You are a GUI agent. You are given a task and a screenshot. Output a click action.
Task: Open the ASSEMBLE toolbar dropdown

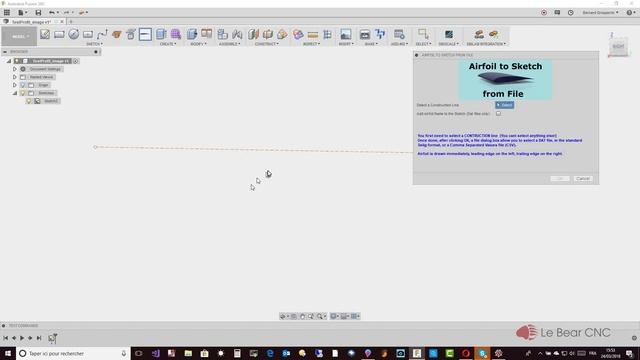(x=229, y=44)
